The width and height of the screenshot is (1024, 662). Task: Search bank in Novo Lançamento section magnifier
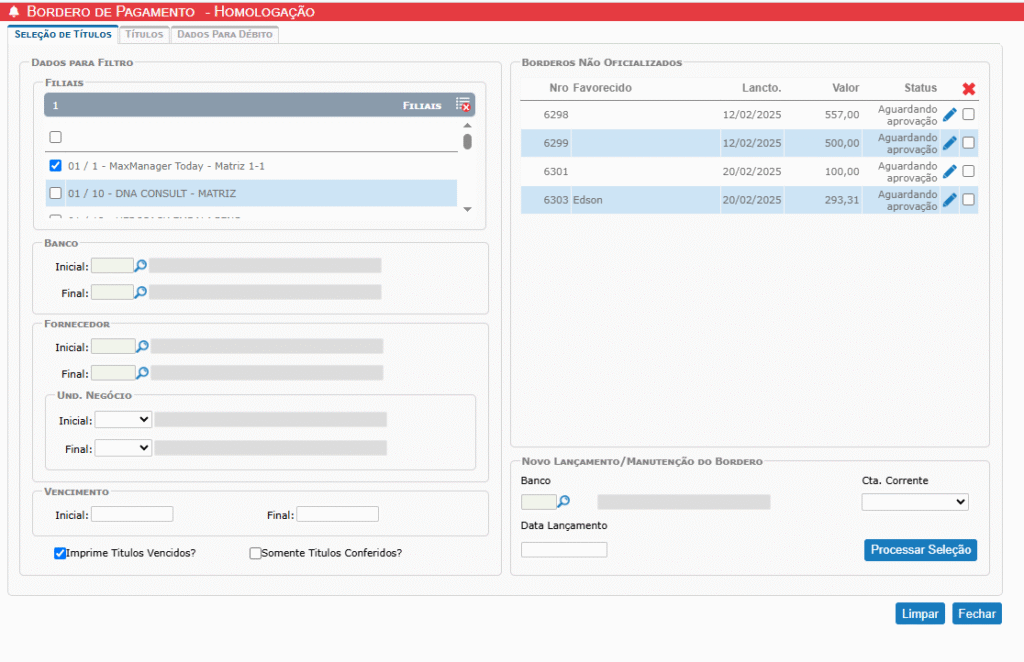click(x=564, y=502)
